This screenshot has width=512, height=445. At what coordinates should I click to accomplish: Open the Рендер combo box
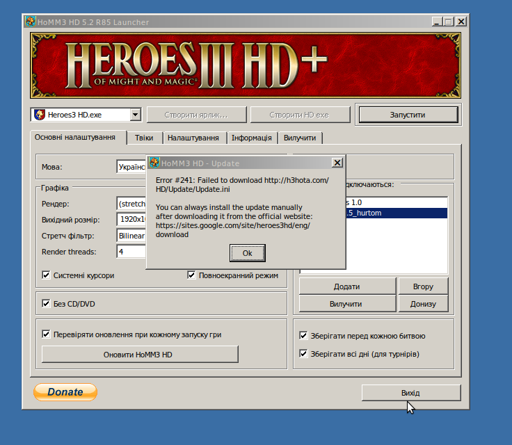pyautogui.click(x=131, y=204)
